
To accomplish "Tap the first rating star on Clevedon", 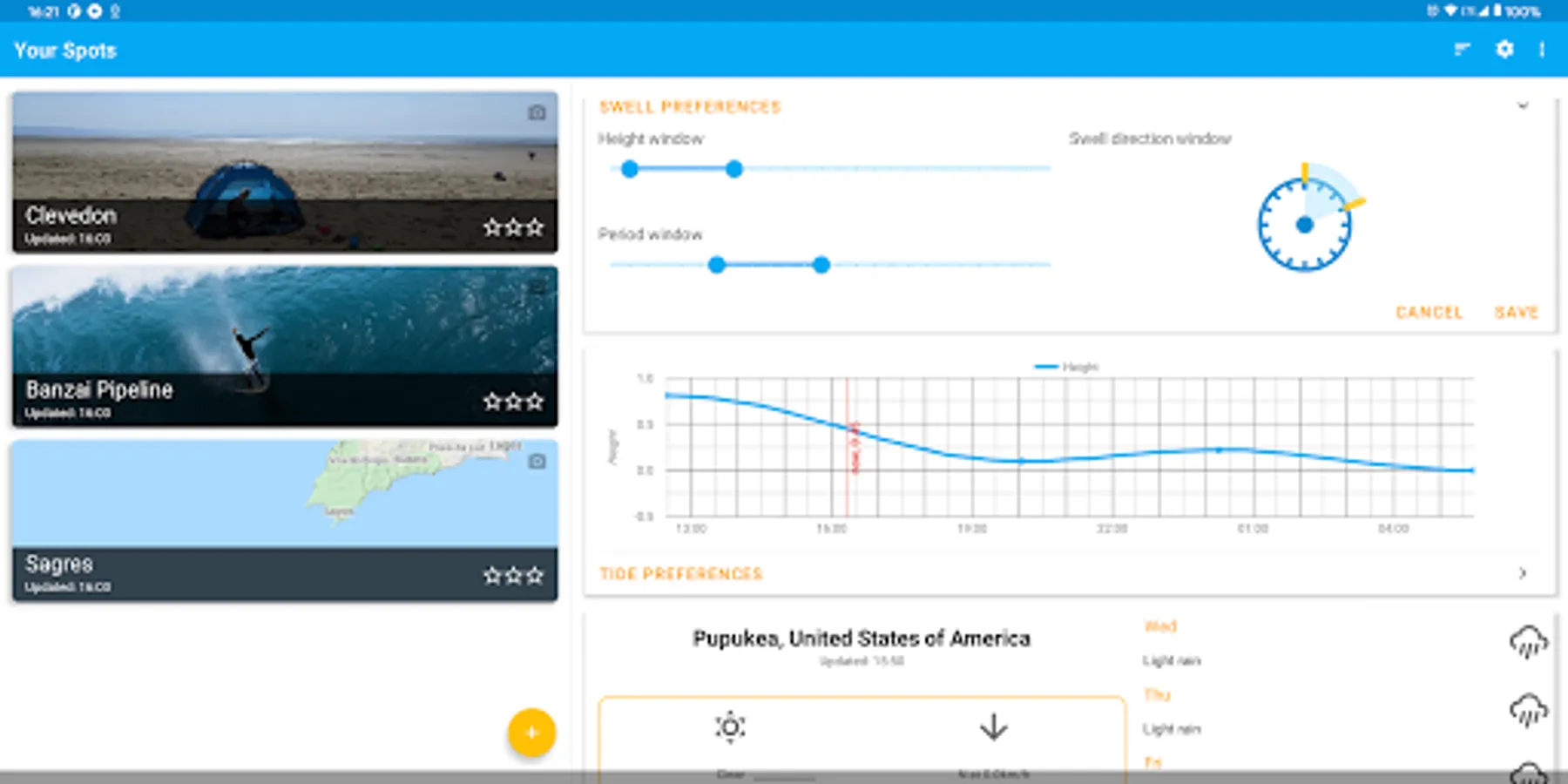I will [x=492, y=227].
